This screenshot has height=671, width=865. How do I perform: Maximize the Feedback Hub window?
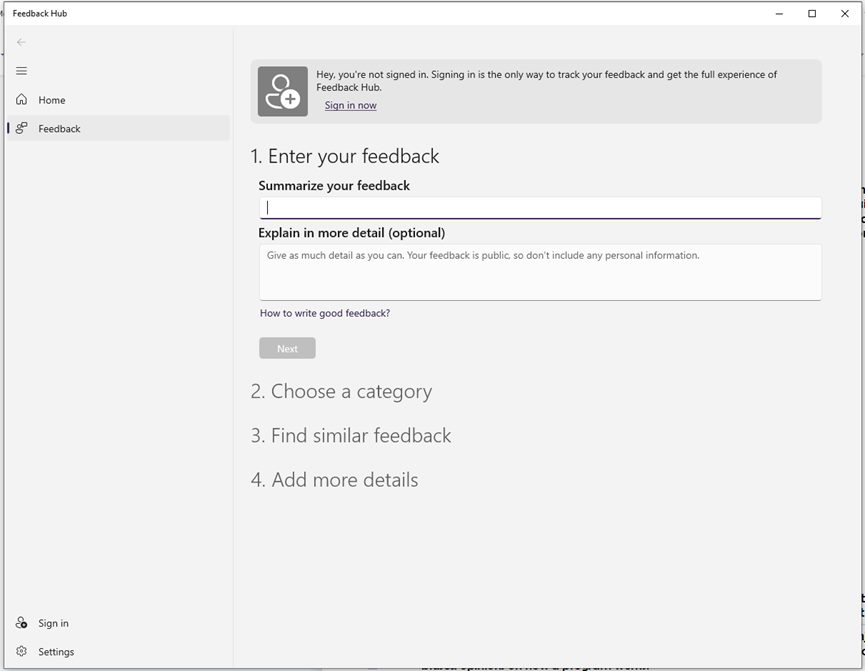point(812,14)
